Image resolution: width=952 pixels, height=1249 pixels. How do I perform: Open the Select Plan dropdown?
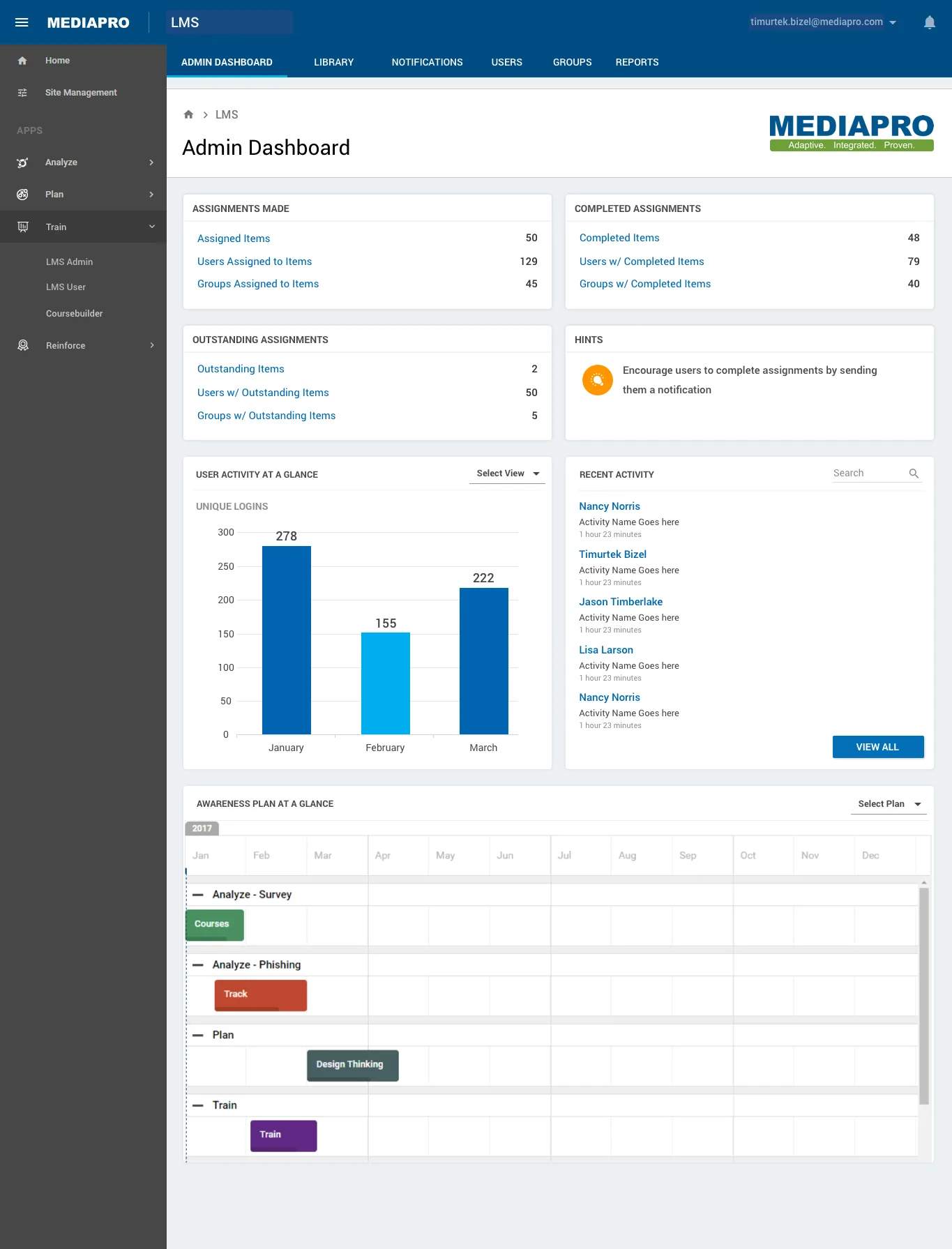point(889,804)
